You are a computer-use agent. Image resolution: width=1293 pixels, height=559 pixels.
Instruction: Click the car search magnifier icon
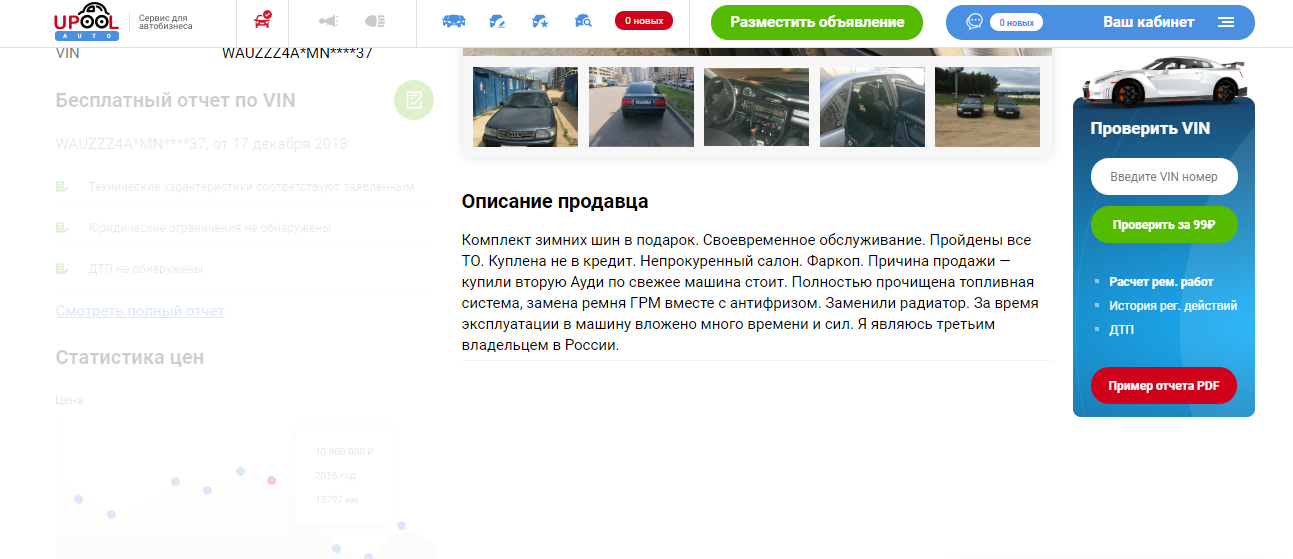click(x=584, y=21)
